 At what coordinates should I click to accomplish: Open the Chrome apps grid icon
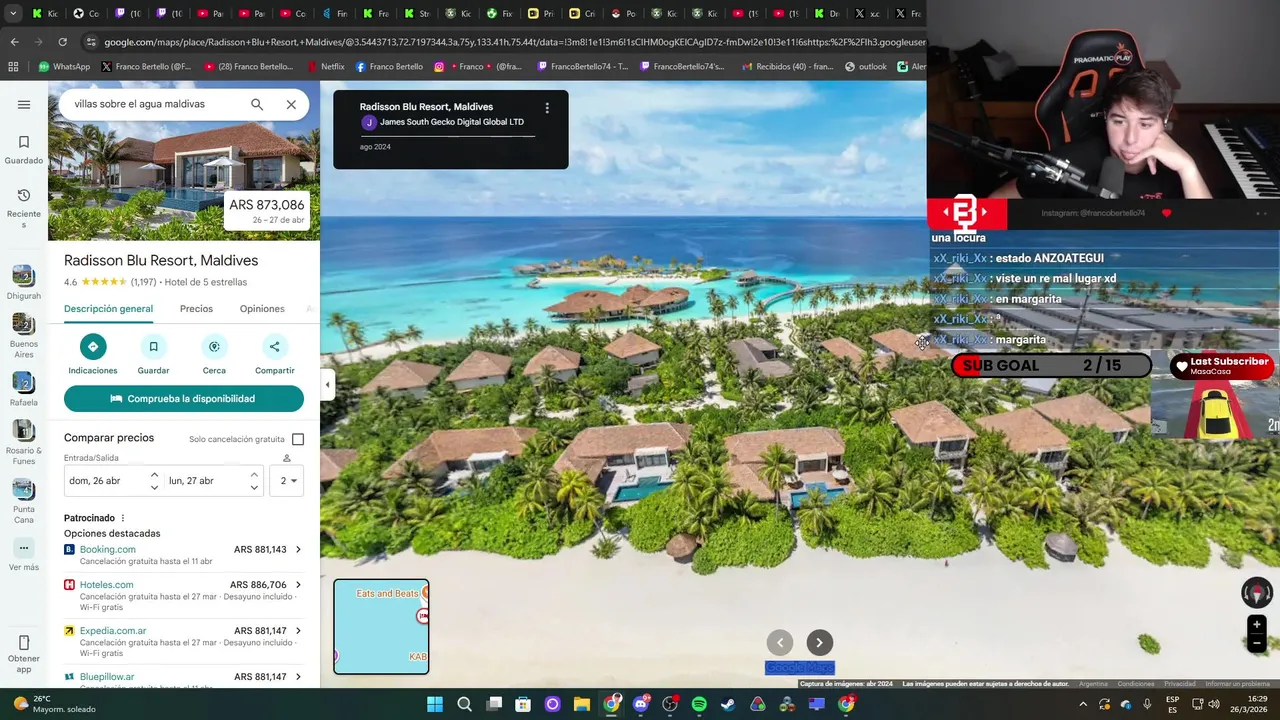click(x=13, y=67)
